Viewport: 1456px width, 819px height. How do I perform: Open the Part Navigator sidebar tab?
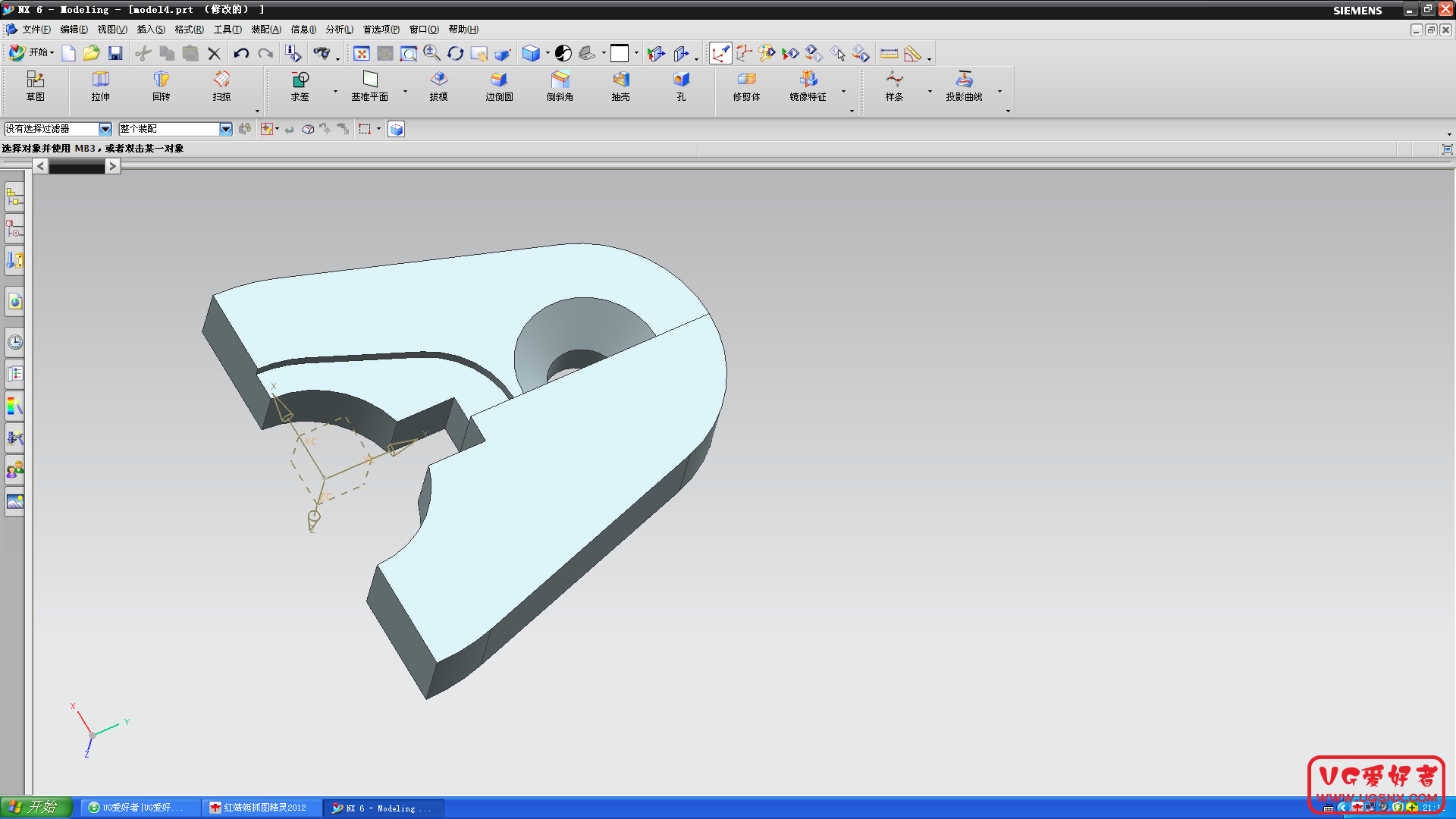[15, 228]
